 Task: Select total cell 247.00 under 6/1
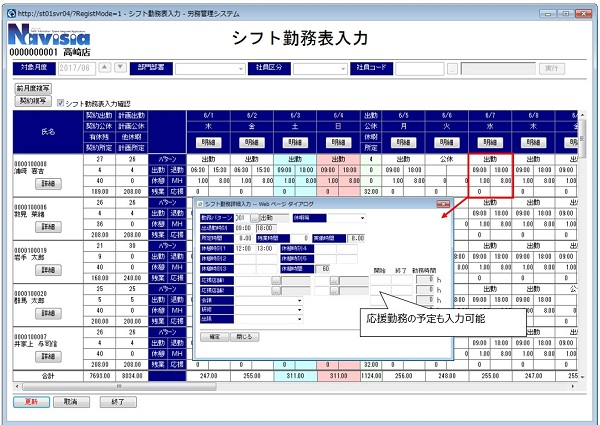(x=209, y=376)
